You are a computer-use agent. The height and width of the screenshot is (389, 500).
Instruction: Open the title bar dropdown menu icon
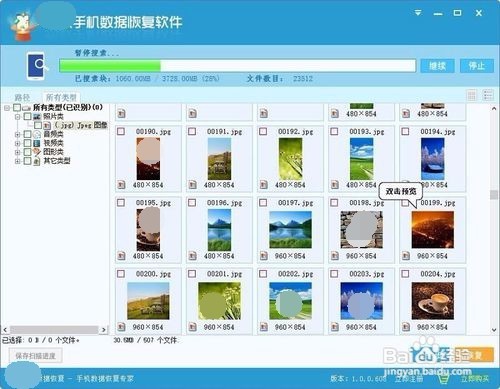[418, 13]
